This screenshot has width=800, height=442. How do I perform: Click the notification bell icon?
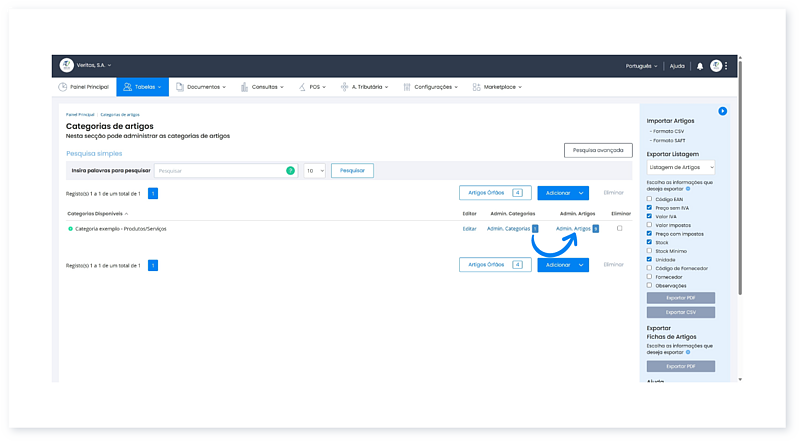(x=700, y=66)
